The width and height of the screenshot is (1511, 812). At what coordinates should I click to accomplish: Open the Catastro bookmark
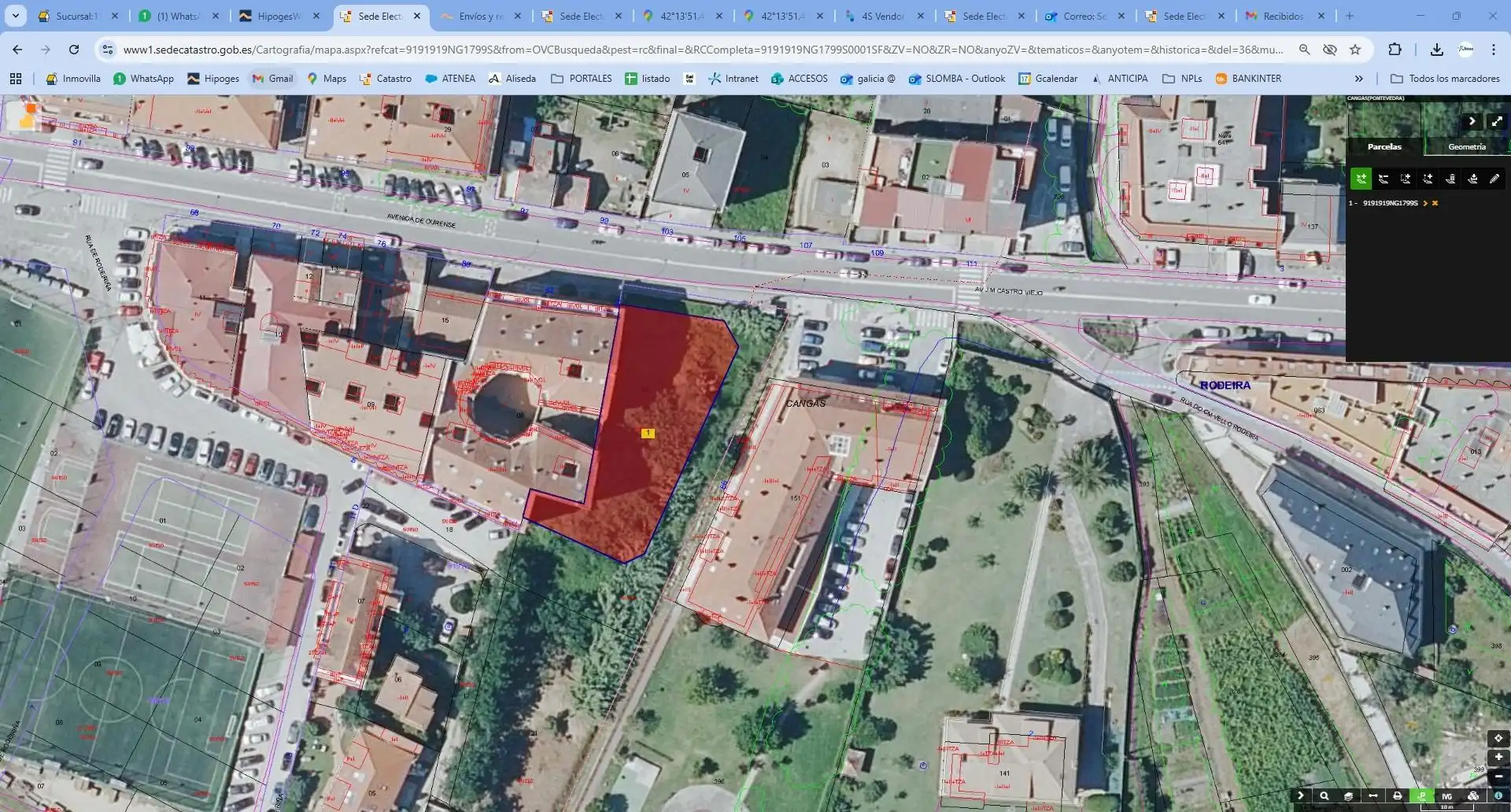click(386, 79)
